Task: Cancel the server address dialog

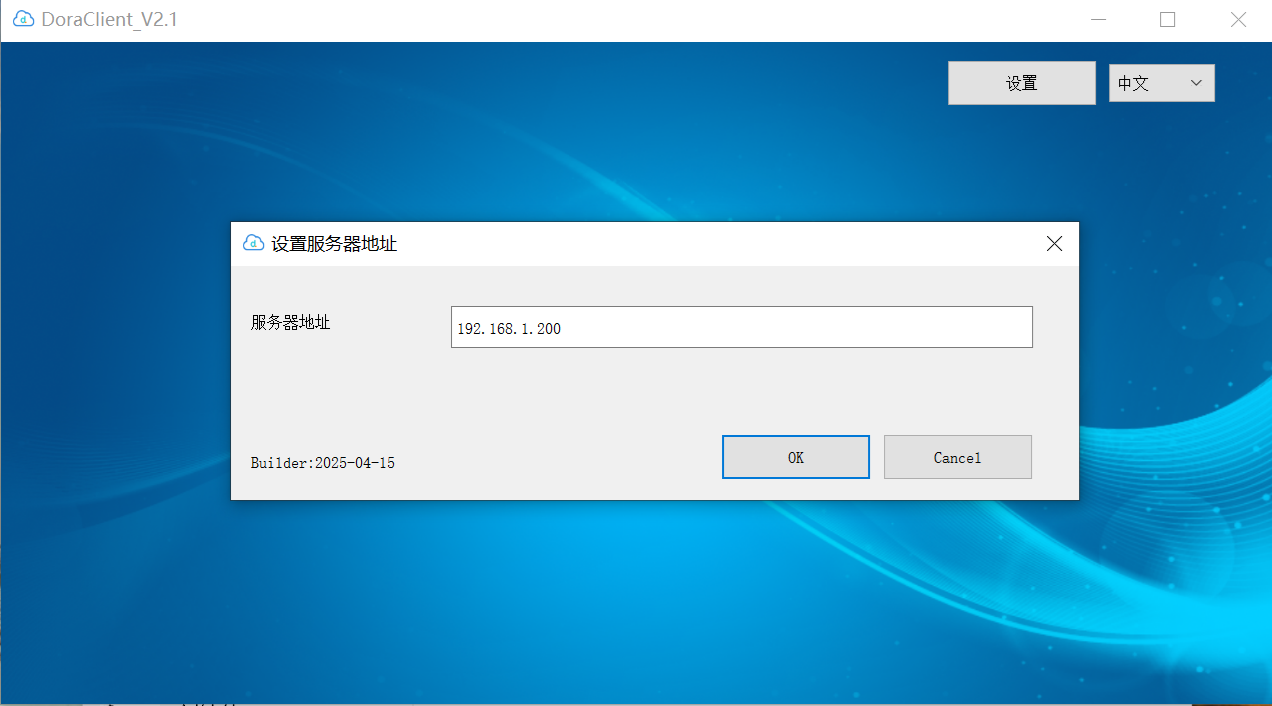Action: click(x=957, y=457)
